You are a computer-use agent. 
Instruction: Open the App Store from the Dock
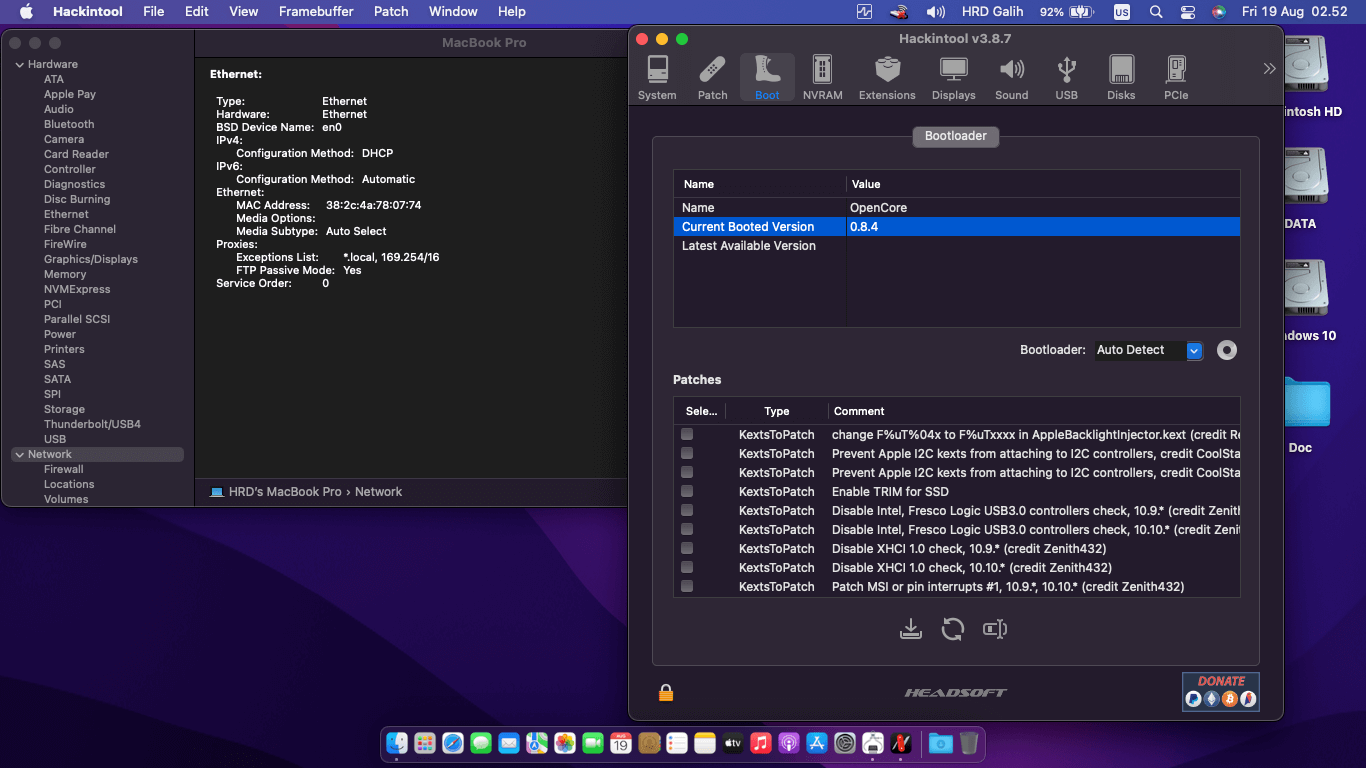817,743
